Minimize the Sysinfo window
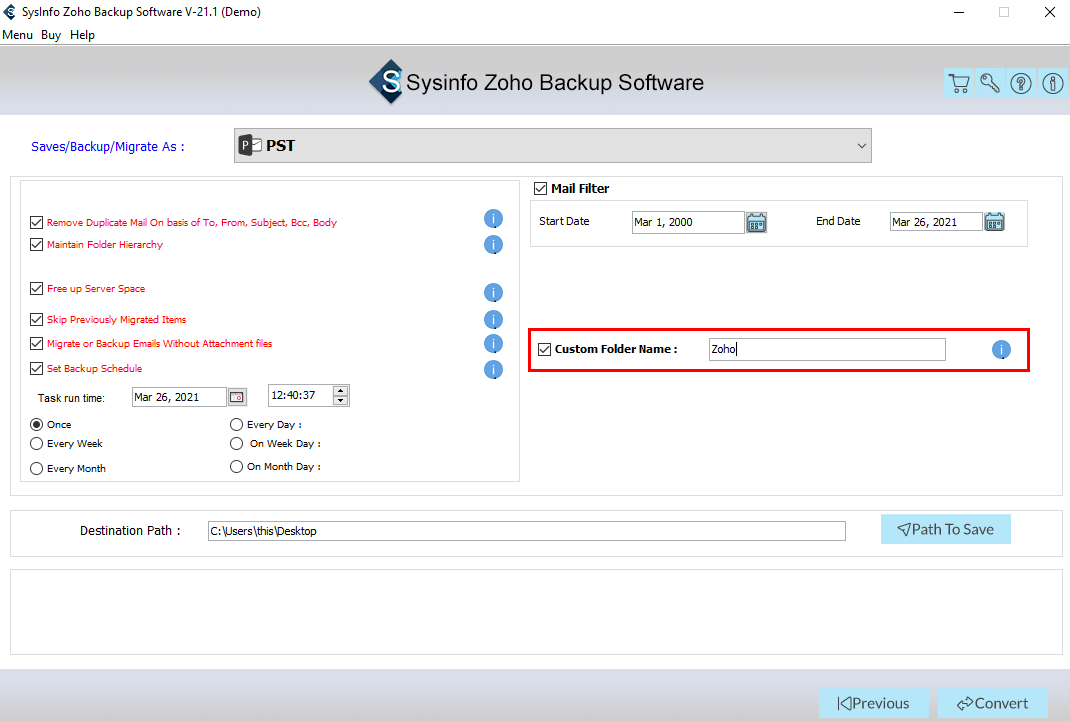 [959, 12]
